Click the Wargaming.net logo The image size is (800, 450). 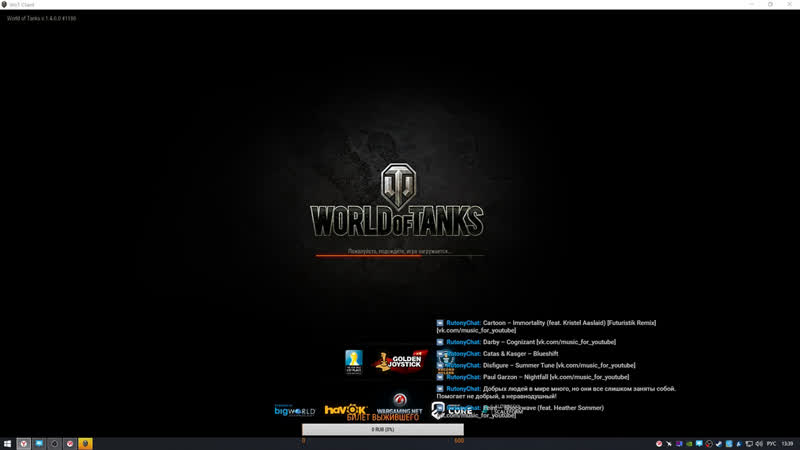[399, 404]
